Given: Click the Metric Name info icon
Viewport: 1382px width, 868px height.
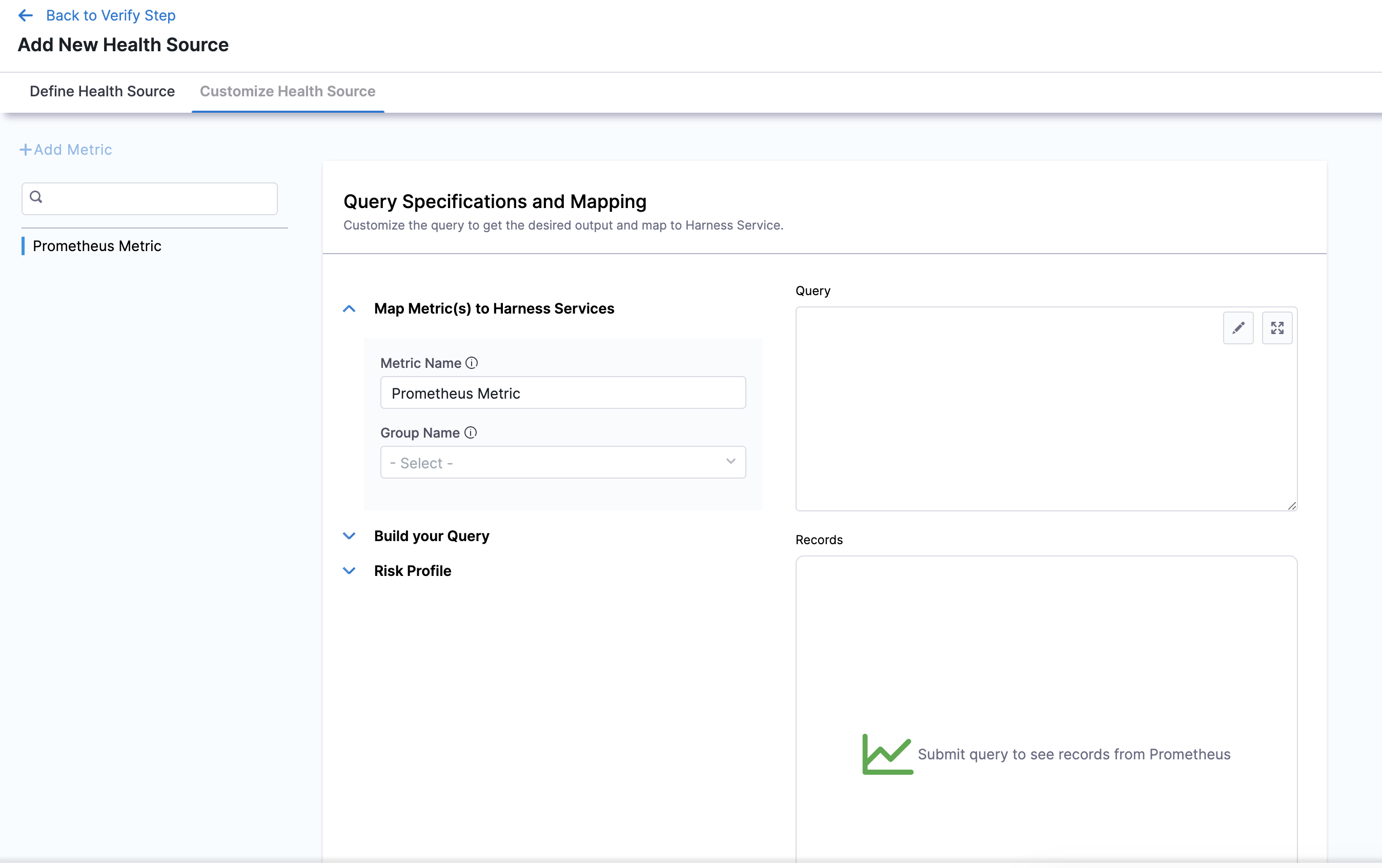Looking at the screenshot, I should 472,363.
